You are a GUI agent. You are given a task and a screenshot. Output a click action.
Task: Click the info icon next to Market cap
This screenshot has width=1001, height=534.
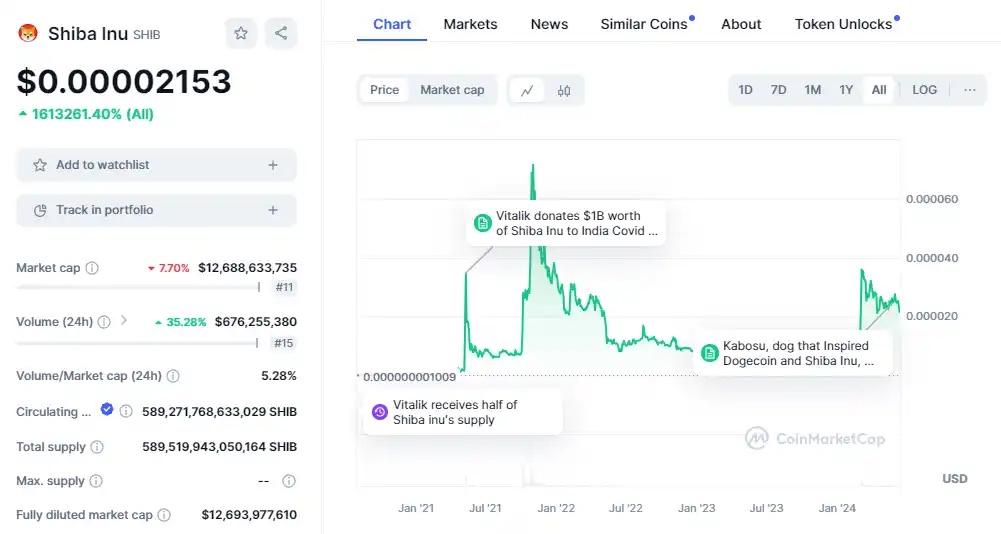(x=92, y=268)
